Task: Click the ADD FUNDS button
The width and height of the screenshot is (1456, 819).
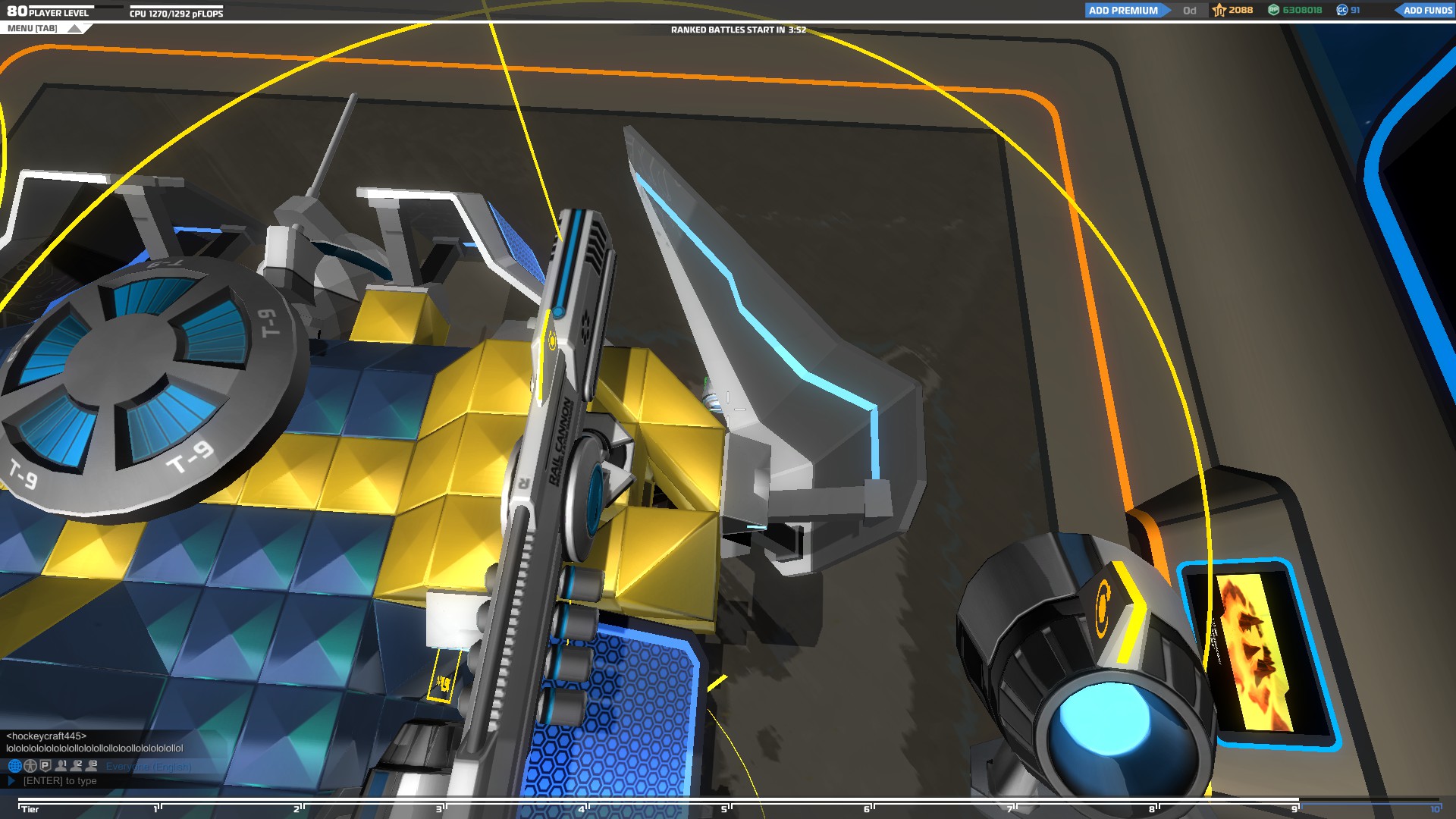Action: pyautogui.click(x=1426, y=11)
